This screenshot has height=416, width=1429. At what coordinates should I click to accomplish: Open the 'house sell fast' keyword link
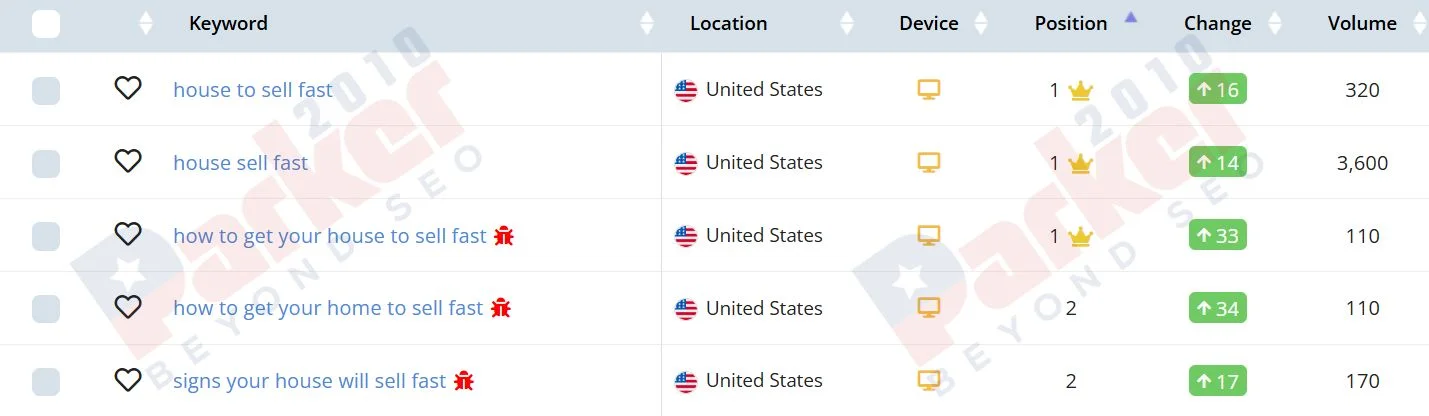(x=241, y=163)
